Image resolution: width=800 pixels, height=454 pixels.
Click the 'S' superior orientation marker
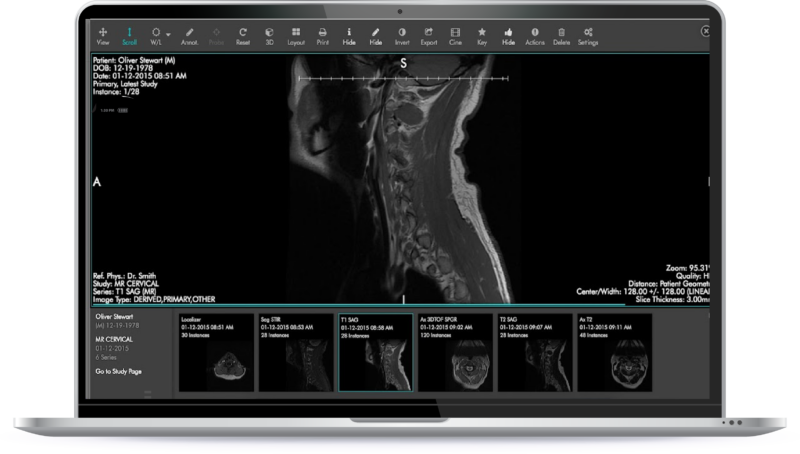404,63
